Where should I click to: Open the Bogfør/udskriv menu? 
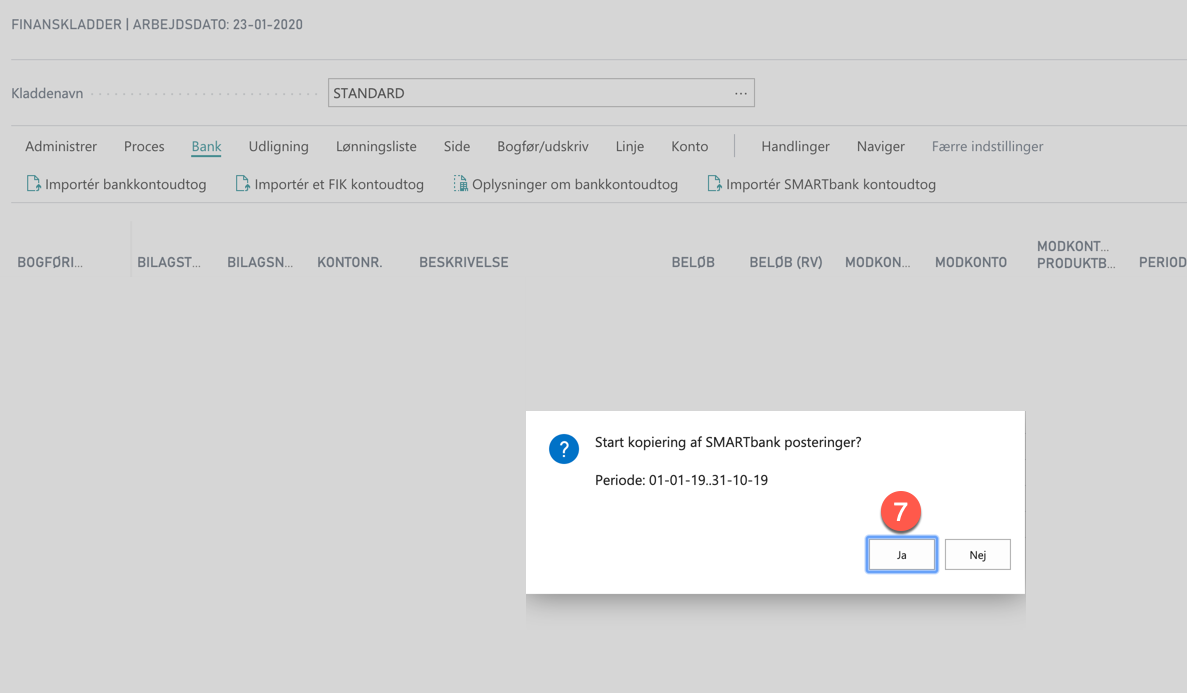point(542,146)
